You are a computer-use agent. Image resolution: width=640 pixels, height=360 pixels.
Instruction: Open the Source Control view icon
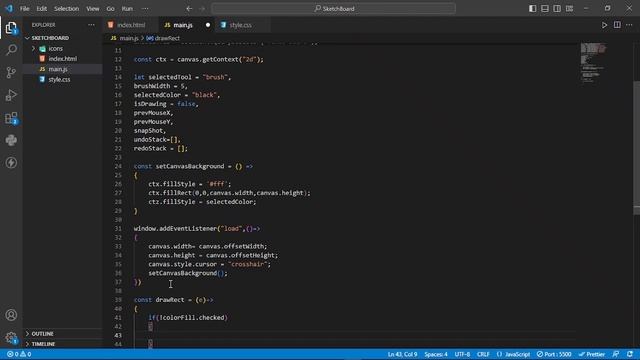point(11,73)
